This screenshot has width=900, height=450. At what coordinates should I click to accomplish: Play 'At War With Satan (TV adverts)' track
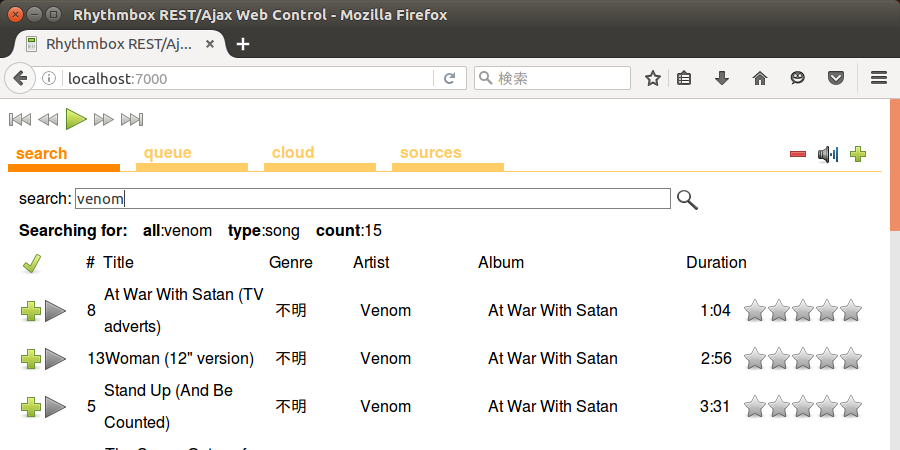pyautogui.click(x=56, y=311)
